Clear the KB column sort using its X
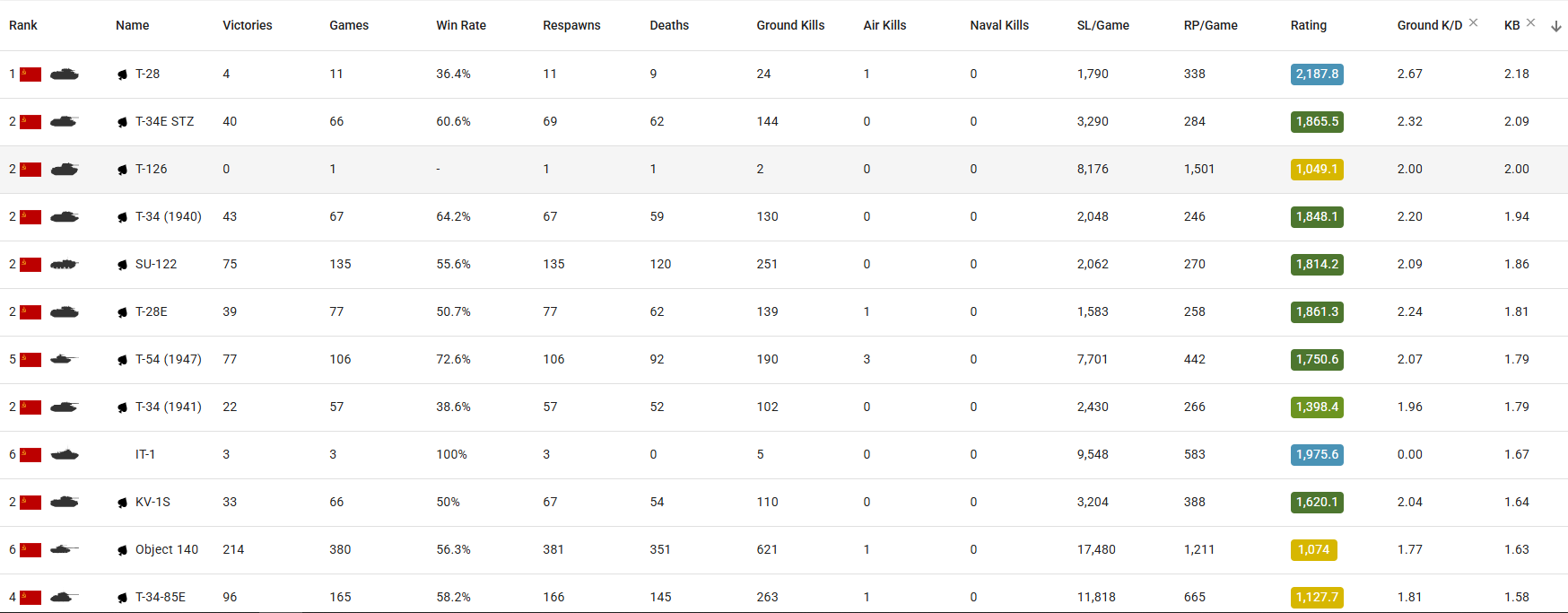This screenshot has width=1568, height=613. click(x=1530, y=22)
